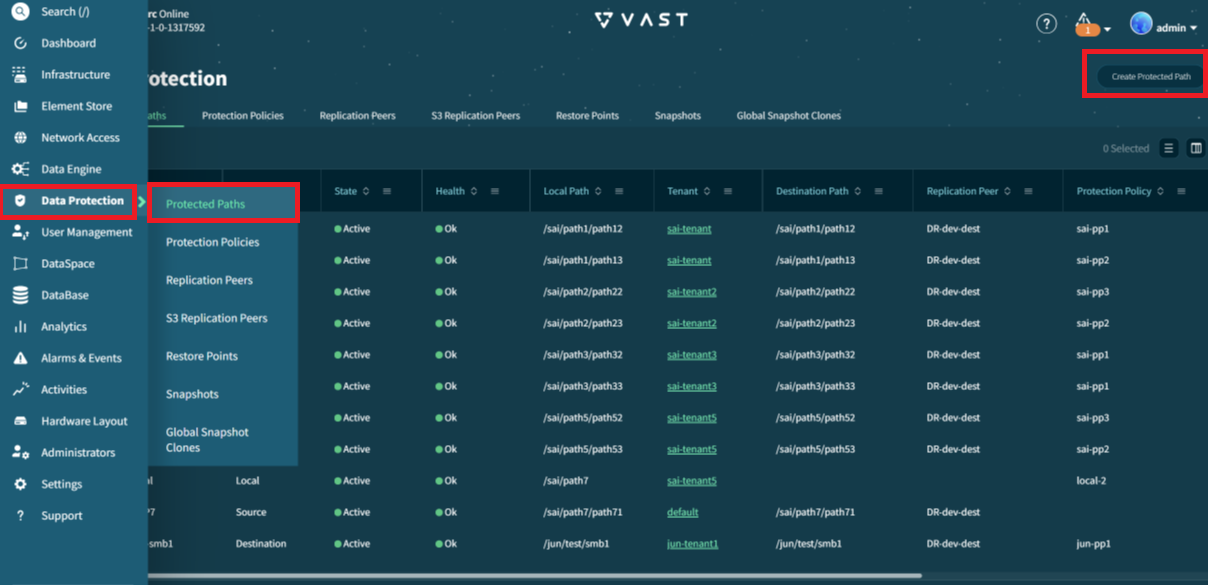Click the horizontal scrollbar below the table
This screenshot has height=585, width=1208.
pyautogui.click(x=535, y=575)
